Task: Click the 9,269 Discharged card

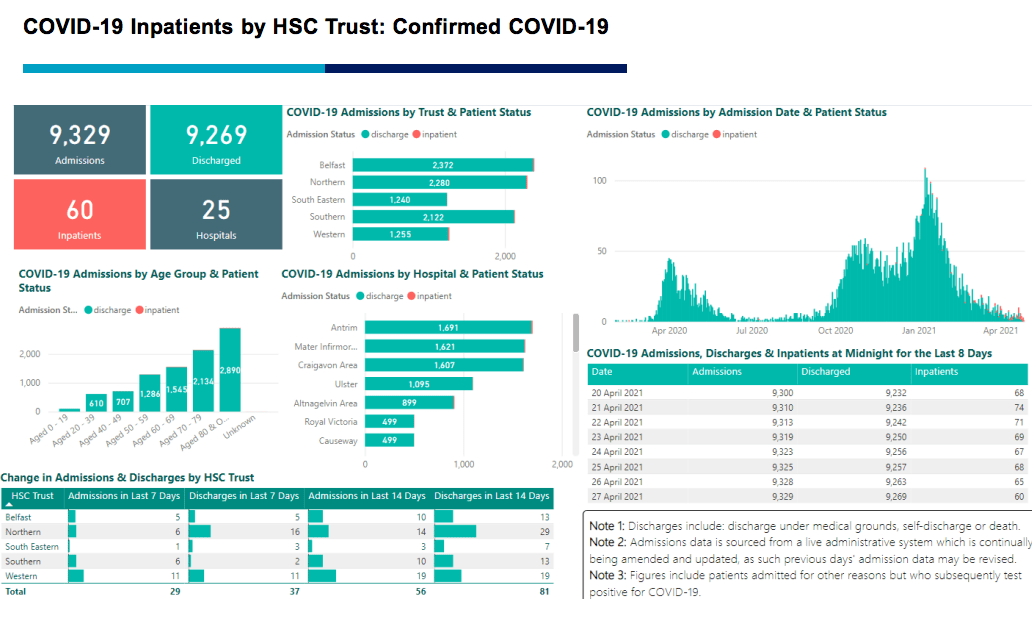Action: (216, 140)
